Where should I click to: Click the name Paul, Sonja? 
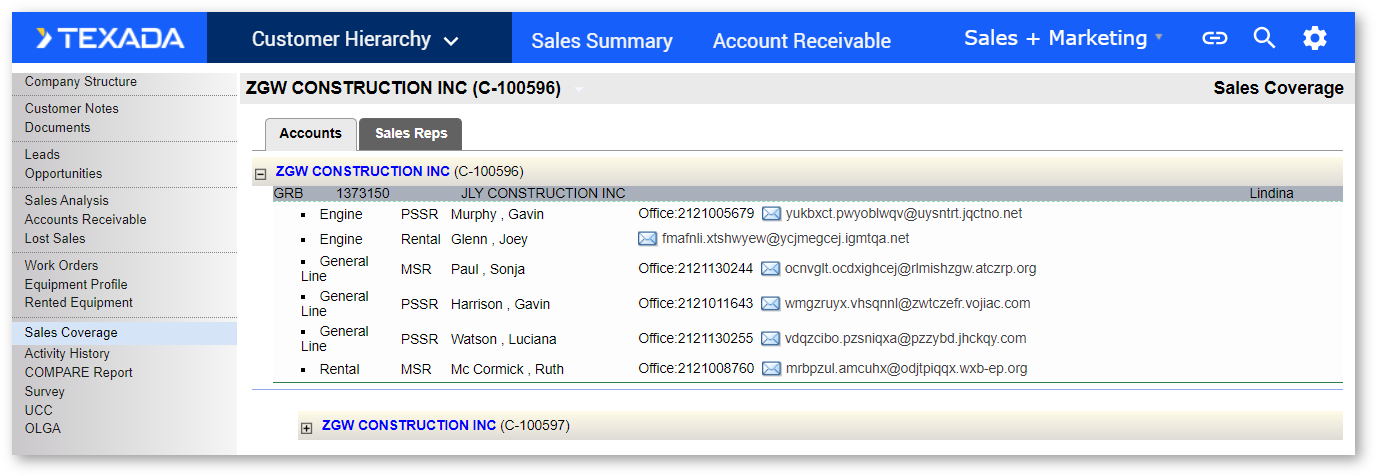click(488, 269)
